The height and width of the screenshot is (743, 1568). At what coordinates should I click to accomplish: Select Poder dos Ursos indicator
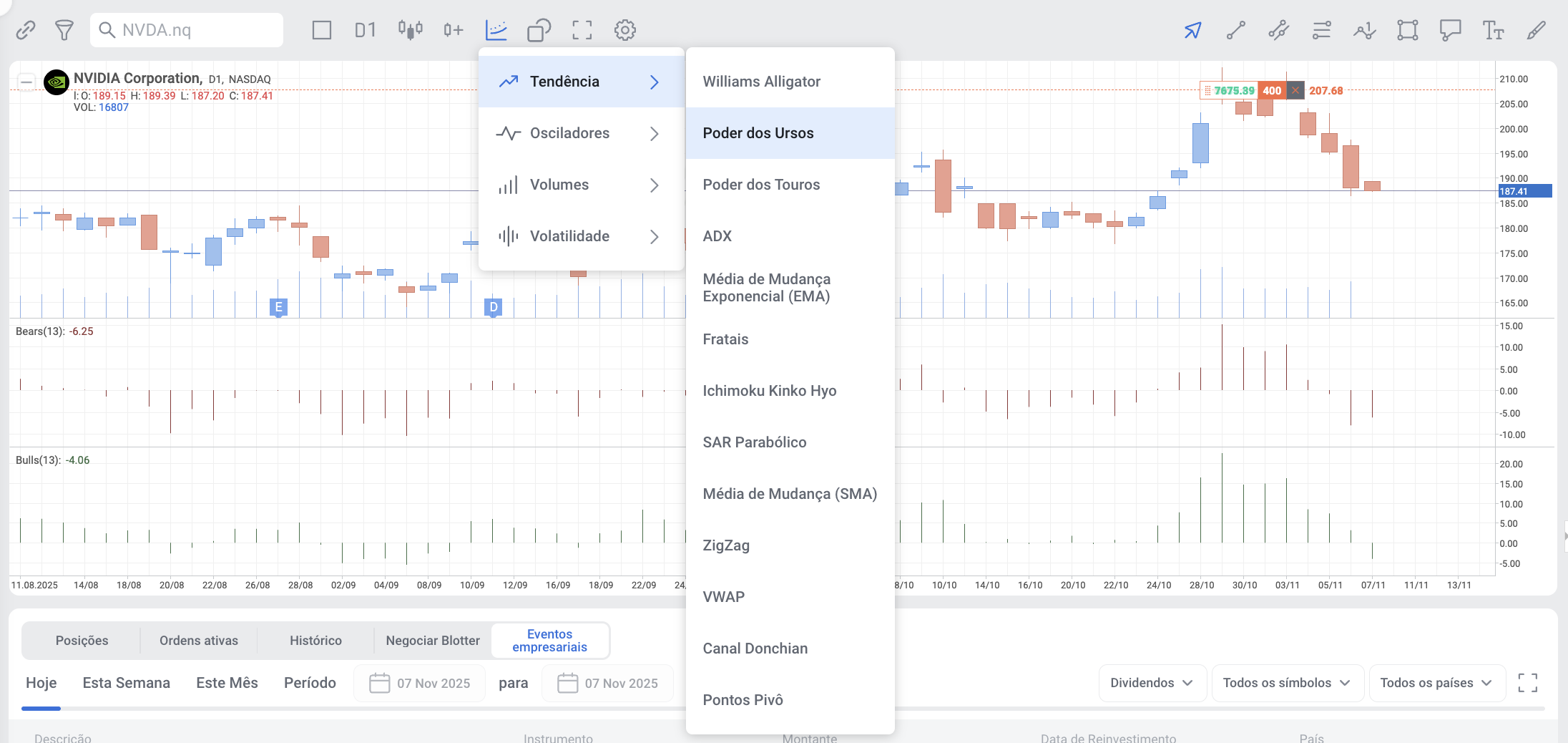pyautogui.click(x=790, y=133)
